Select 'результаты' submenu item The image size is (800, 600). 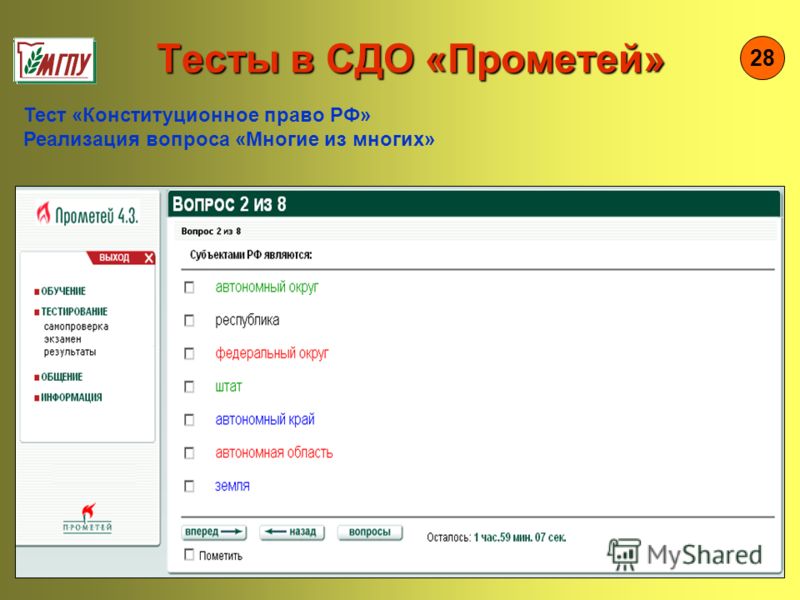pyautogui.click(x=70, y=352)
